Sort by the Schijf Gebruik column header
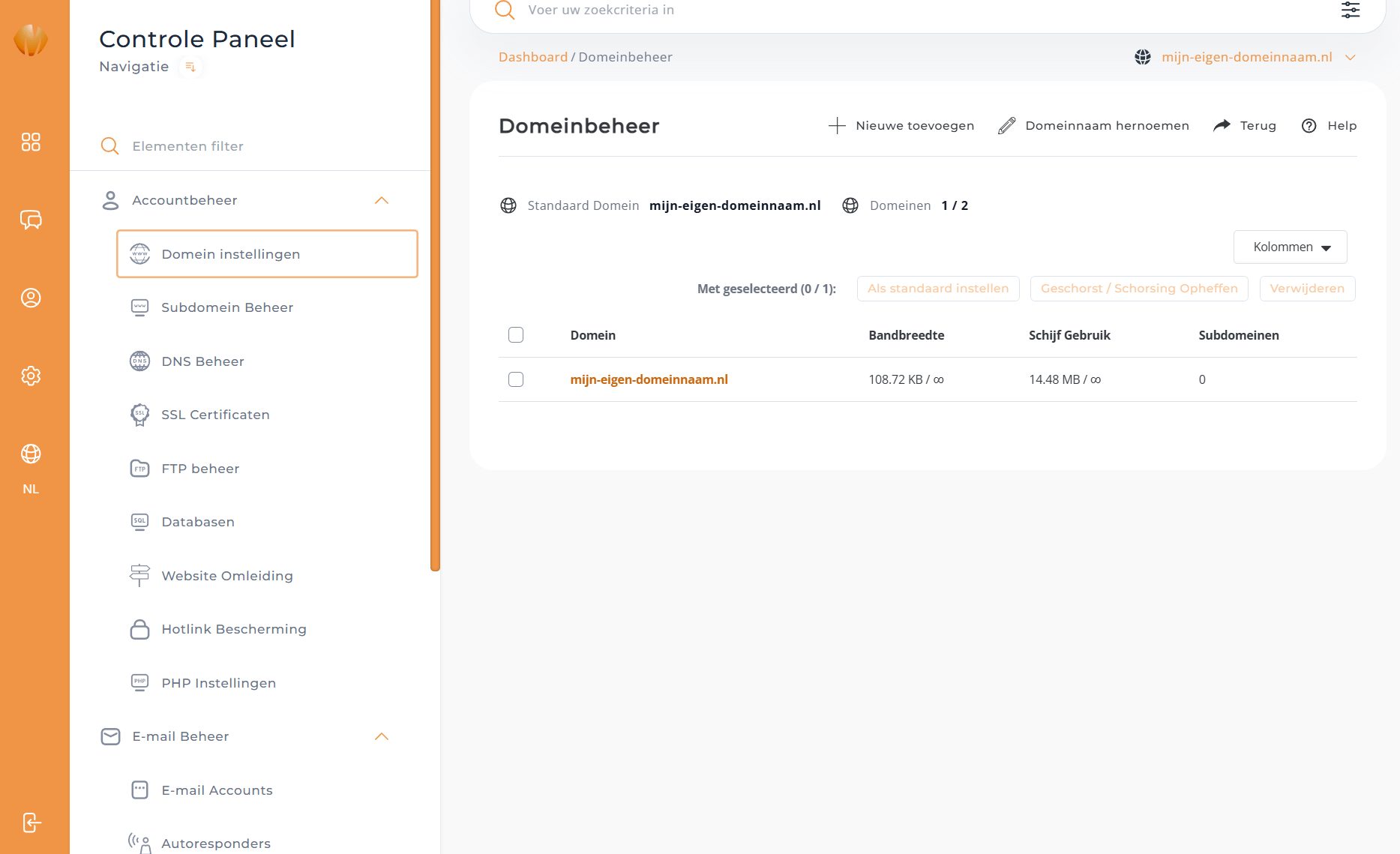The height and width of the screenshot is (854, 1400). click(1069, 335)
